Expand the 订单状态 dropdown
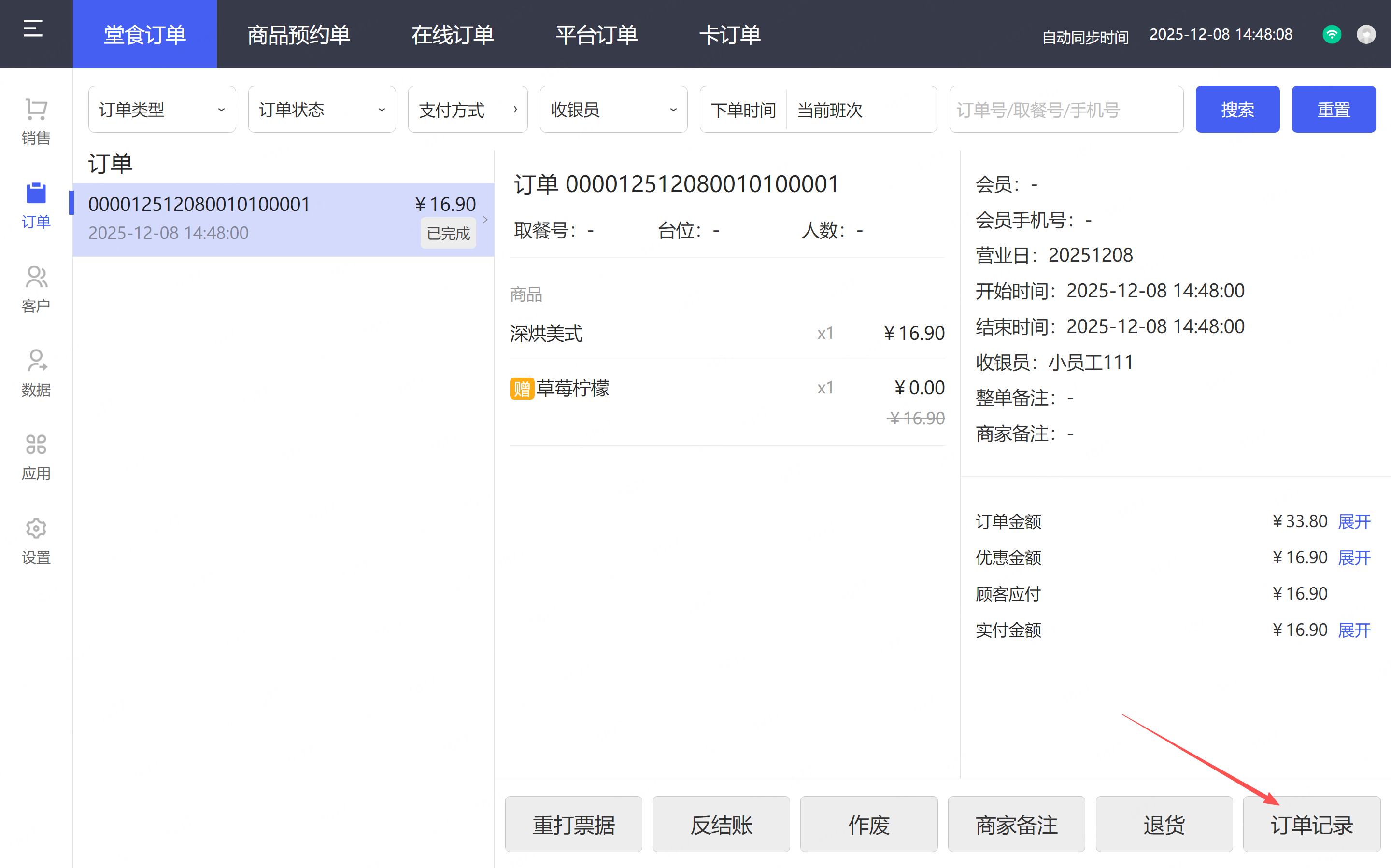This screenshot has height=868, width=1391. tap(322, 110)
